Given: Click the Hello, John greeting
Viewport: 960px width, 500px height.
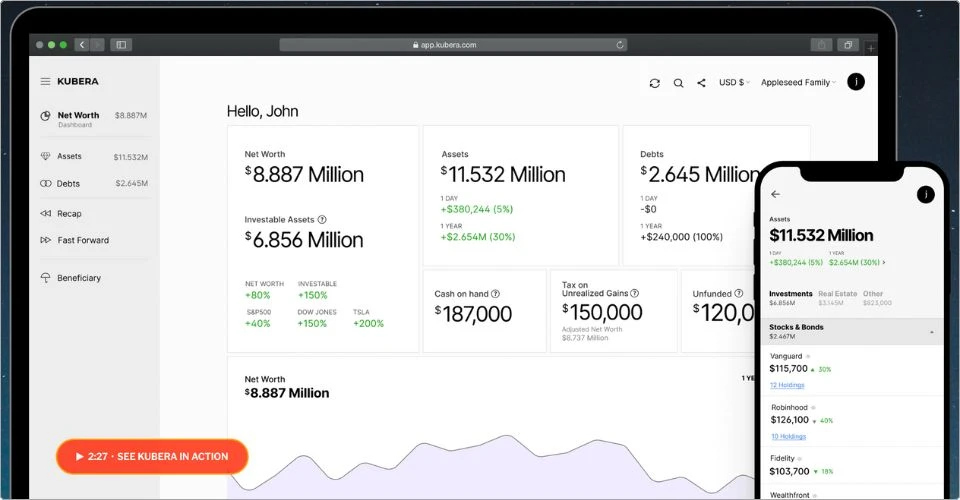Looking at the screenshot, I should (x=263, y=111).
